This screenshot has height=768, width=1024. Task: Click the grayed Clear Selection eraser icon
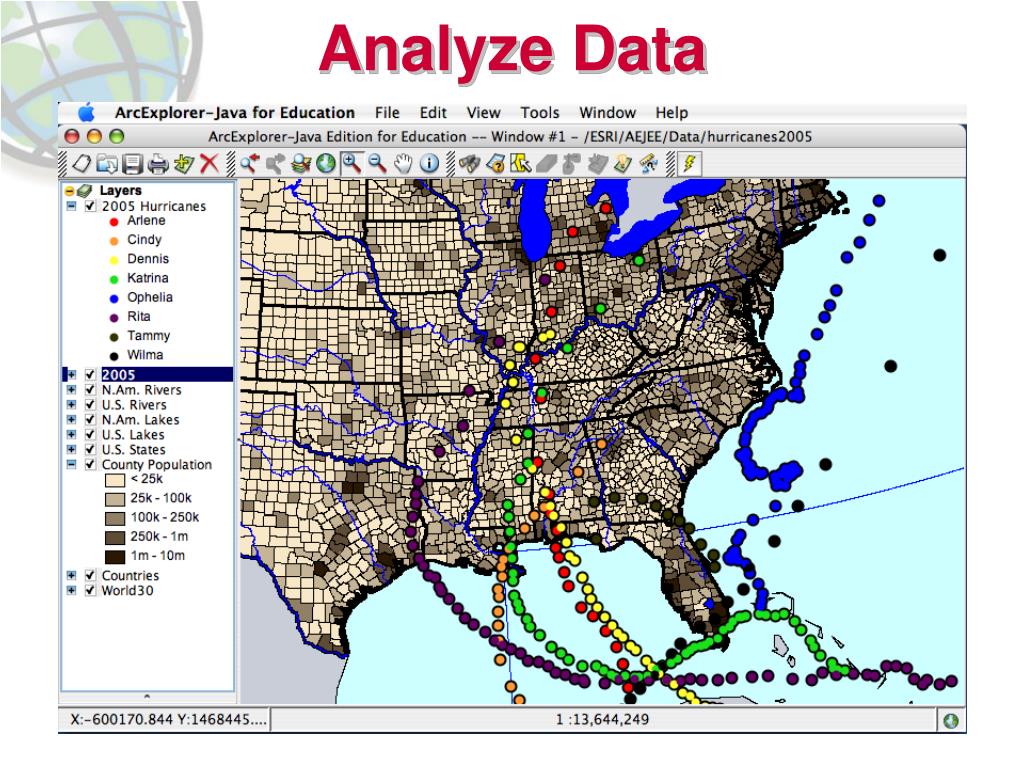[547, 163]
